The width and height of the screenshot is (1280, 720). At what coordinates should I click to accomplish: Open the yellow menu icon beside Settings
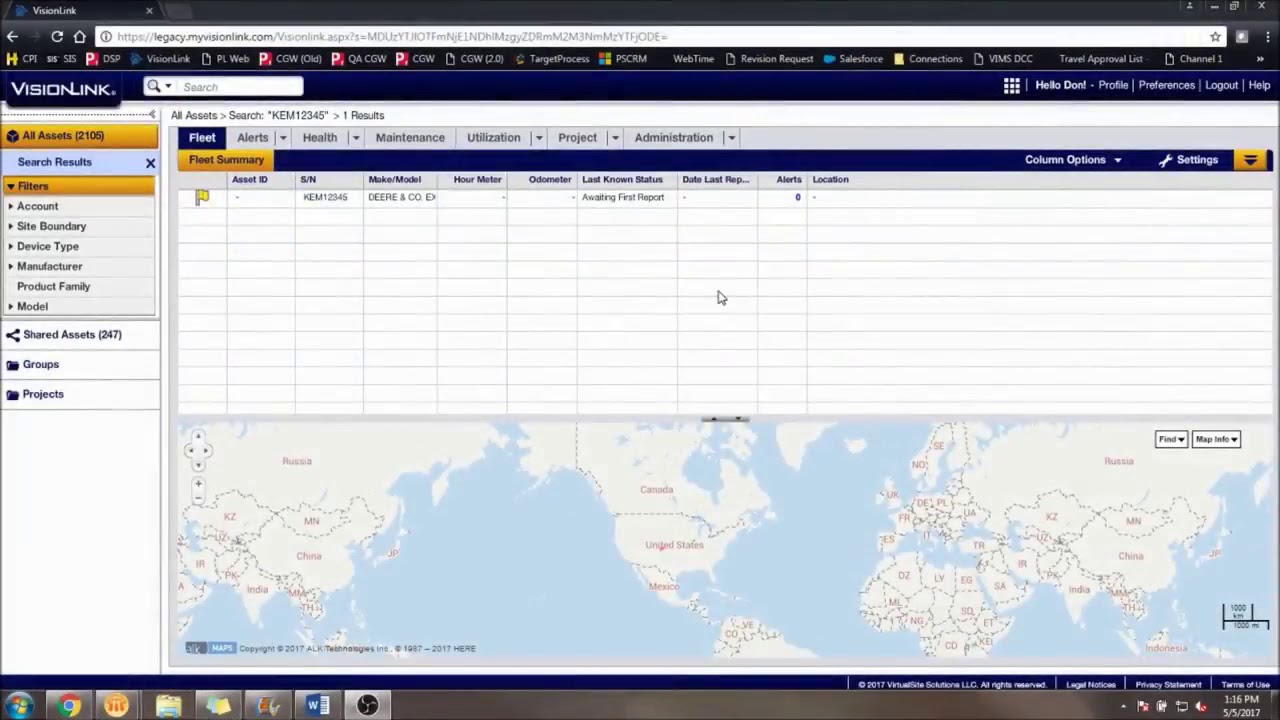pos(1250,160)
